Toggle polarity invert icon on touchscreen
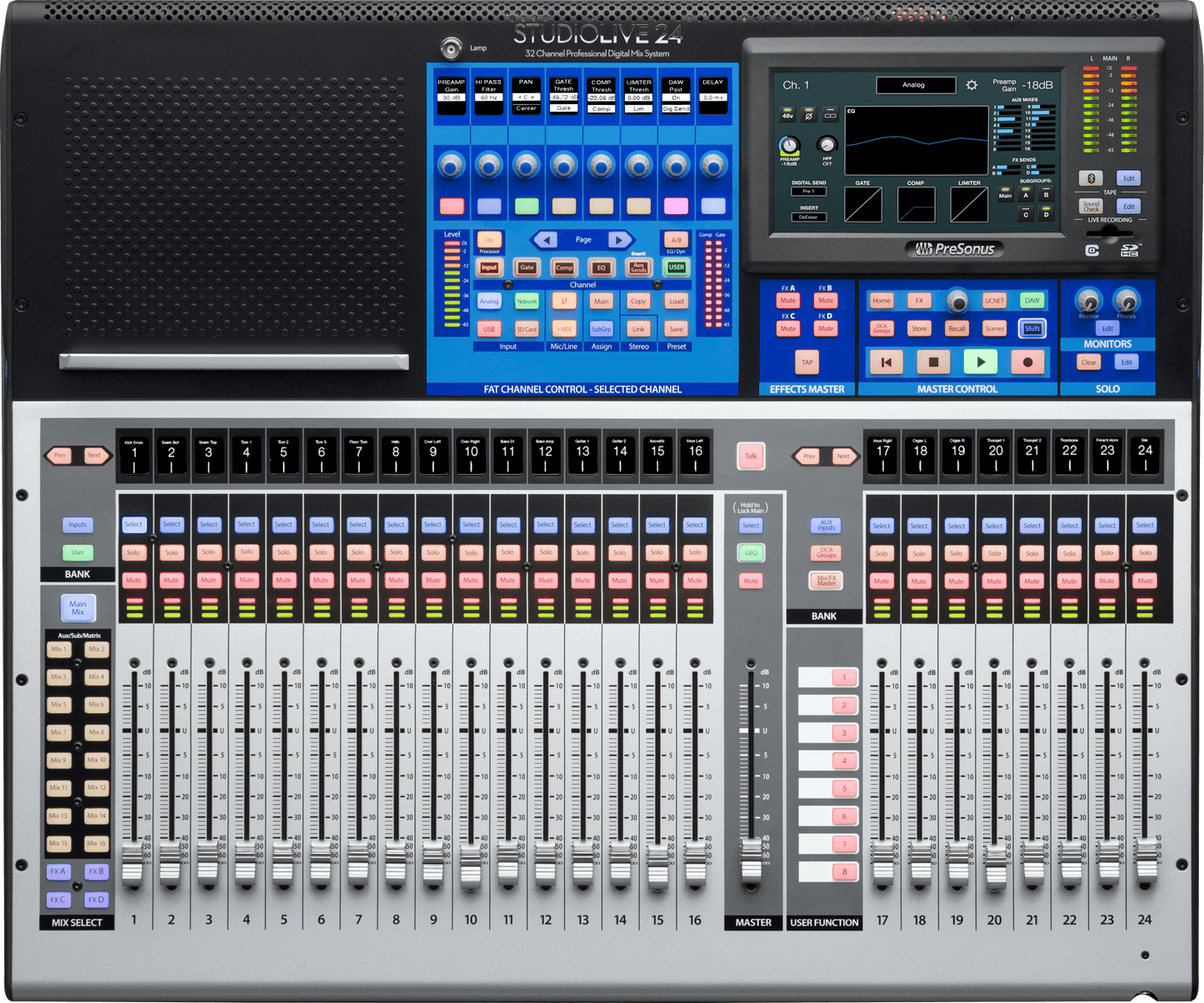Viewport: 1204px width, 1003px height. click(x=809, y=114)
